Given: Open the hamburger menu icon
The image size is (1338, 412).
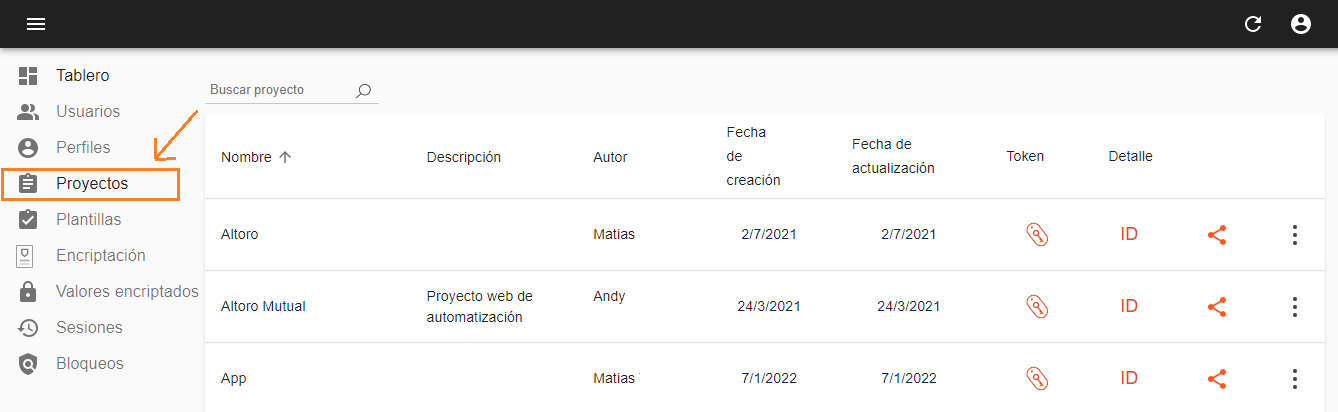Looking at the screenshot, I should (x=36, y=24).
